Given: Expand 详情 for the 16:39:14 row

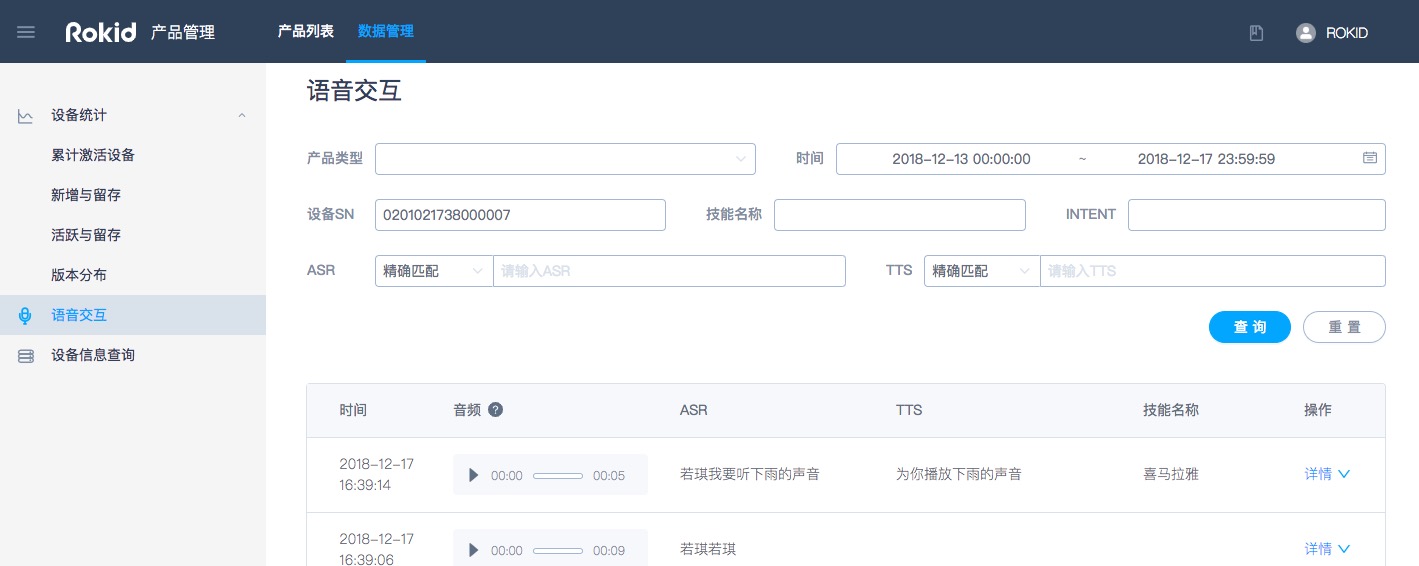Looking at the screenshot, I should coord(1327,474).
